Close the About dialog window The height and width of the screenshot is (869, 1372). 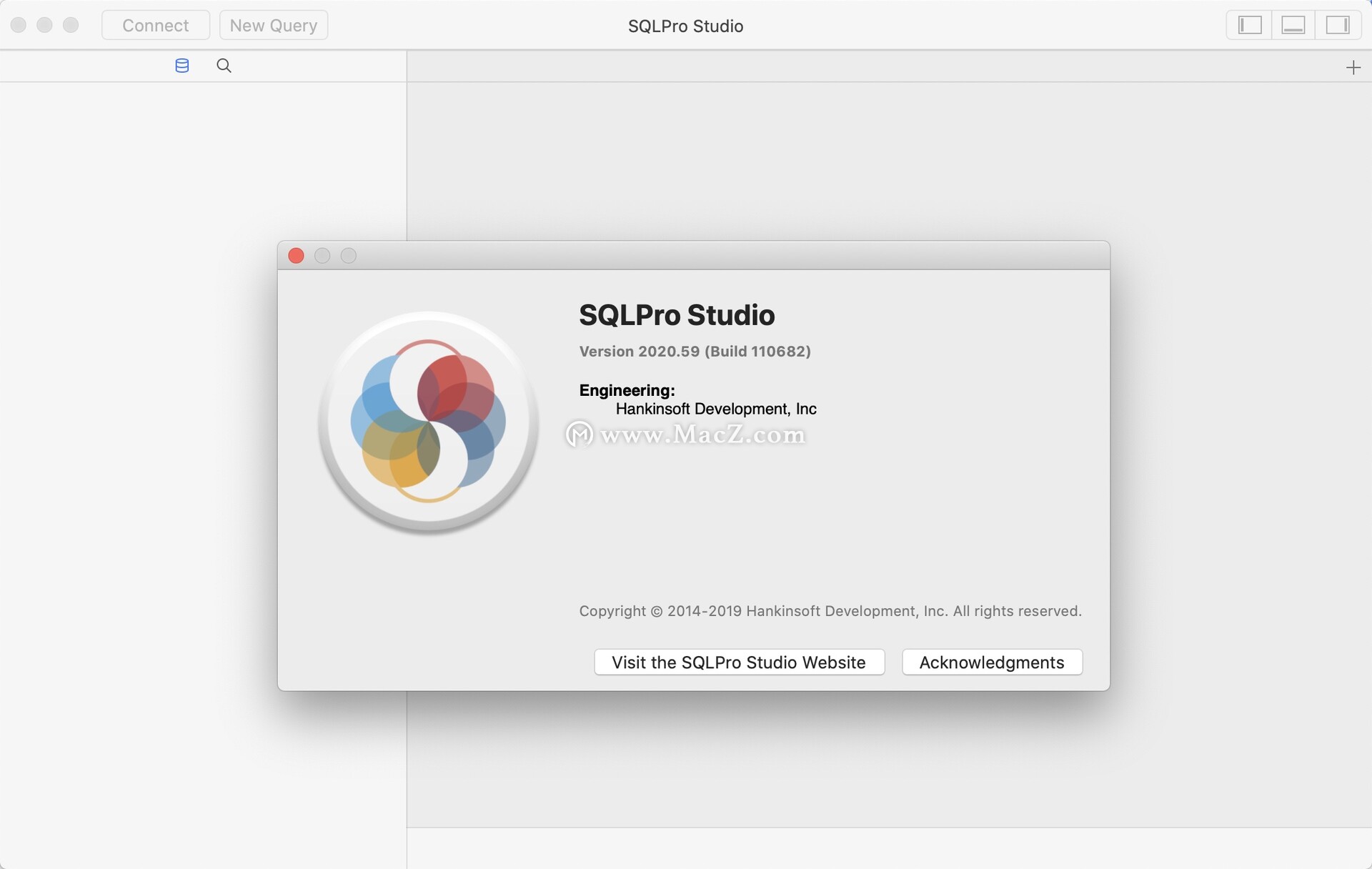click(x=297, y=255)
